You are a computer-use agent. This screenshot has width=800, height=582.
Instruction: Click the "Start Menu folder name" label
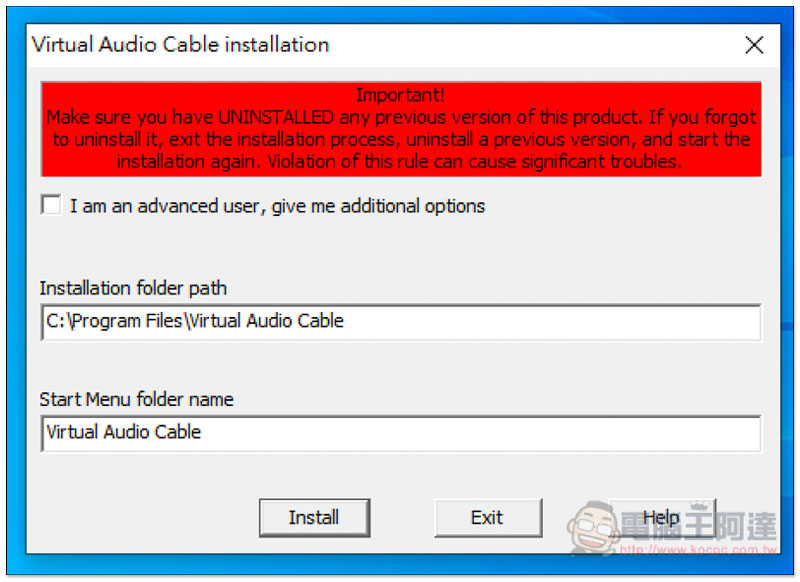coord(137,399)
